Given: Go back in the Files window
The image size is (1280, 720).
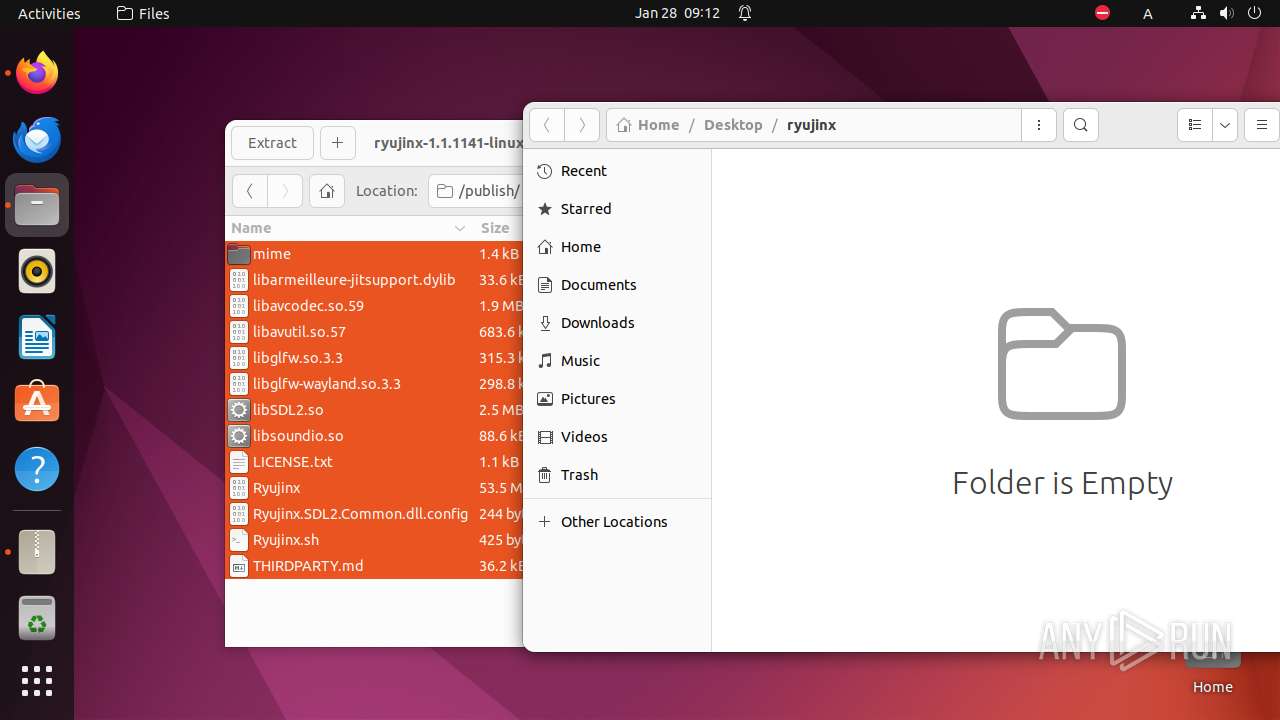Looking at the screenshot, I should 547,125.
